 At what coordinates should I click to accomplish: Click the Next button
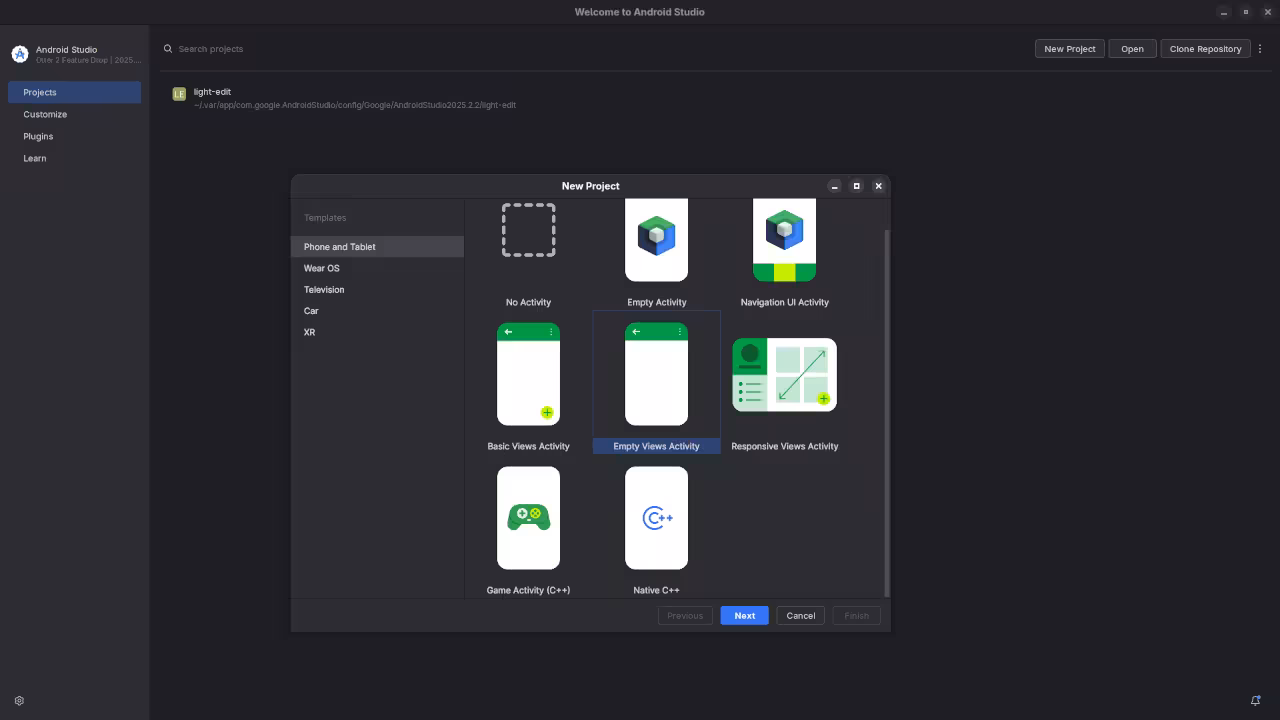click(x=744, y=615)
